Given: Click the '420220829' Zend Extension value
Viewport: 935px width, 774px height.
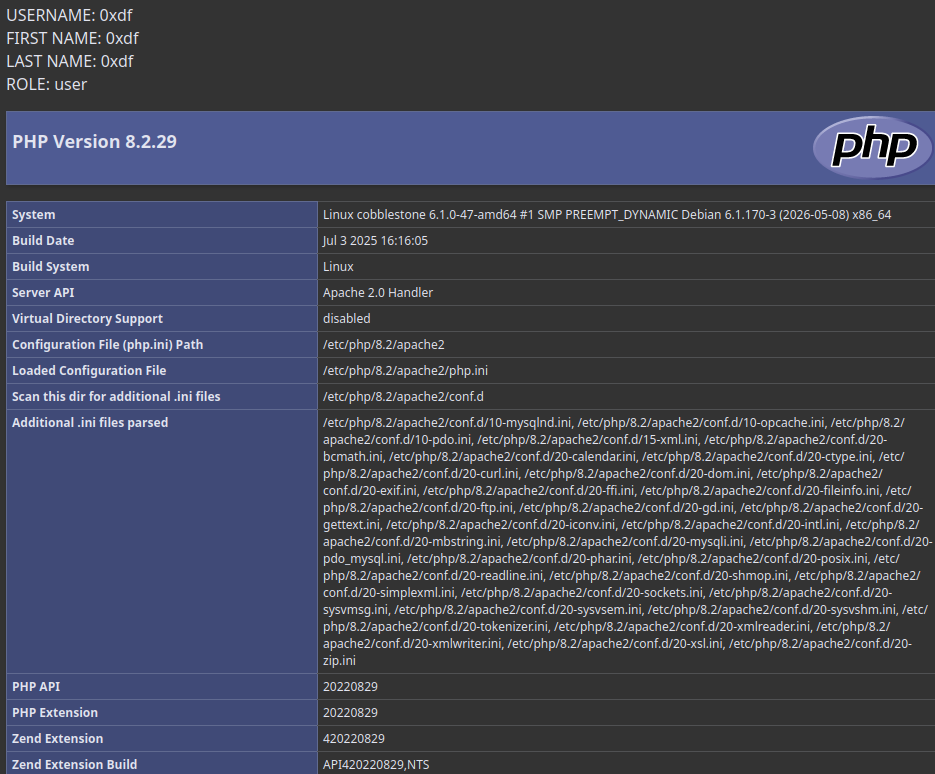Looking at the screenshot, I should tap(354, 738).
